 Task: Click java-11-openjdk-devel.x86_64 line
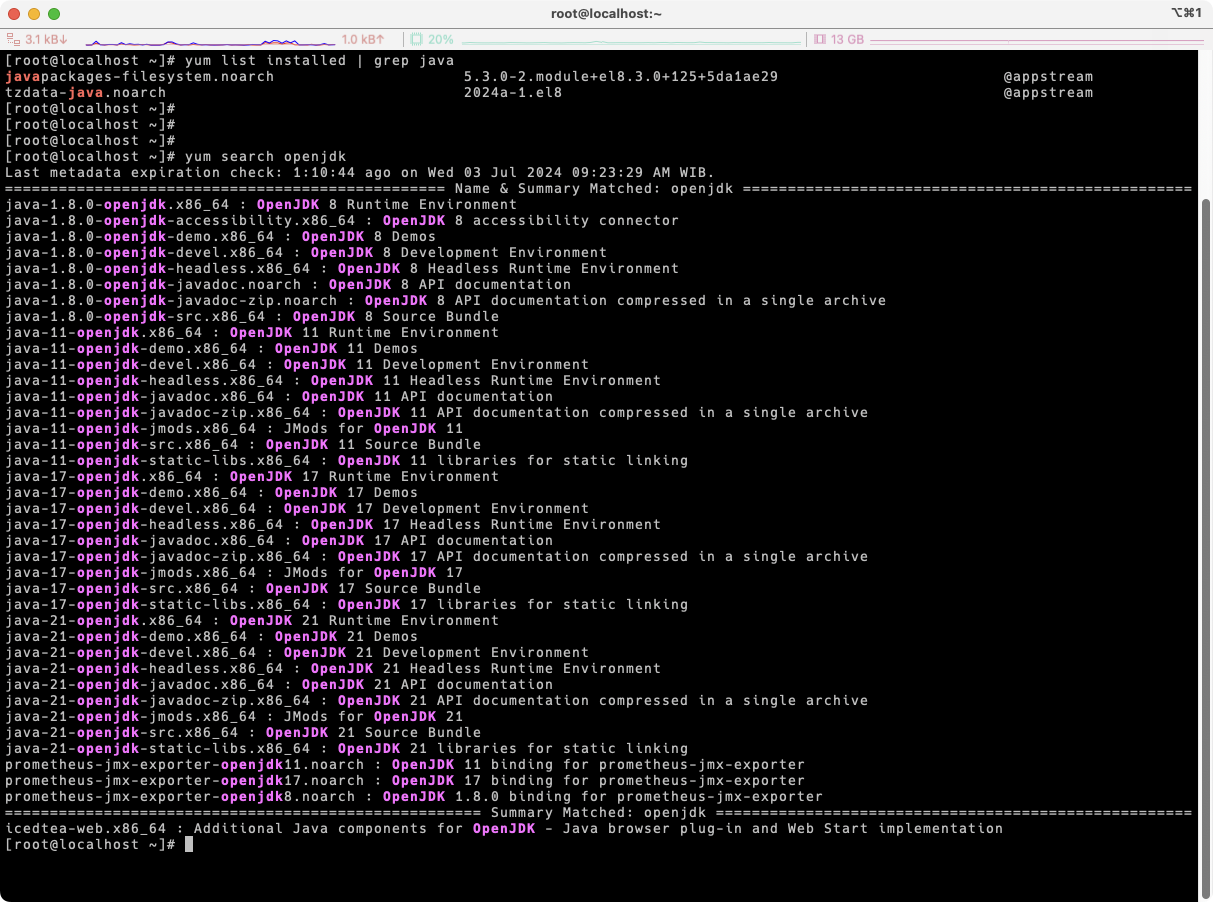pyautogui.click(x=296, y=364)
